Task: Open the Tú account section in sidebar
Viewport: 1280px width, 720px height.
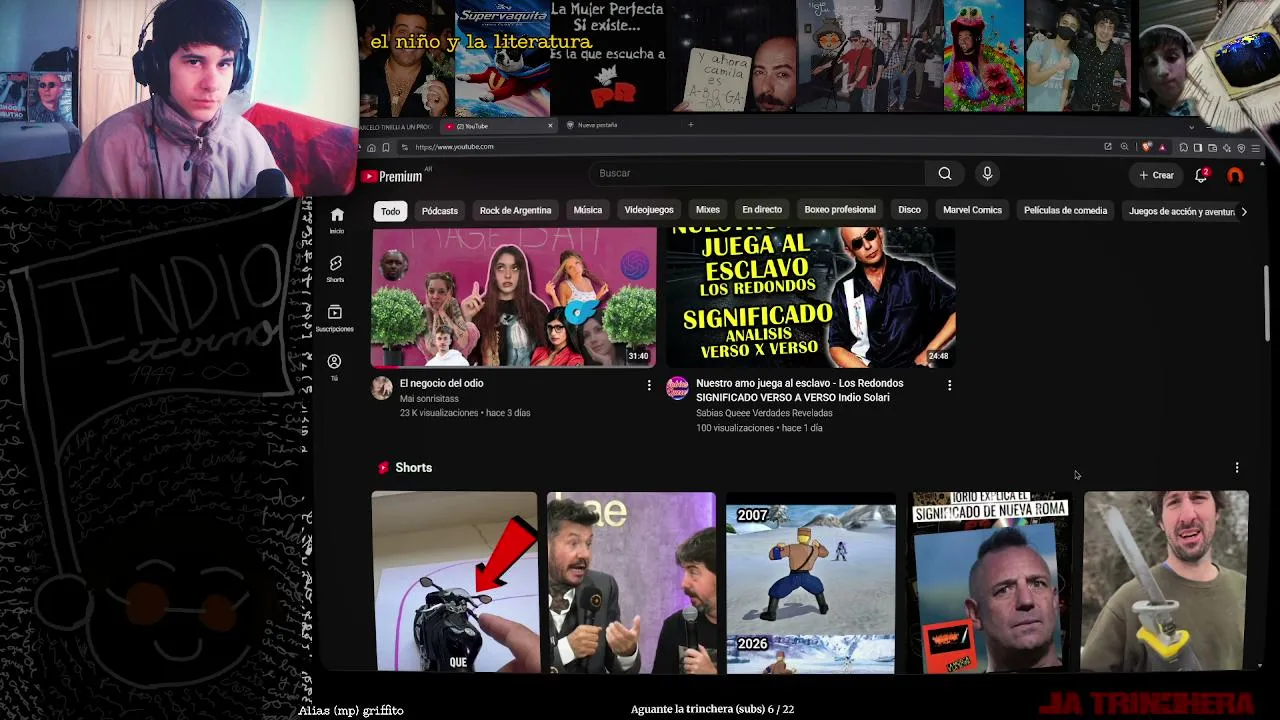Action: click(335, 367)
